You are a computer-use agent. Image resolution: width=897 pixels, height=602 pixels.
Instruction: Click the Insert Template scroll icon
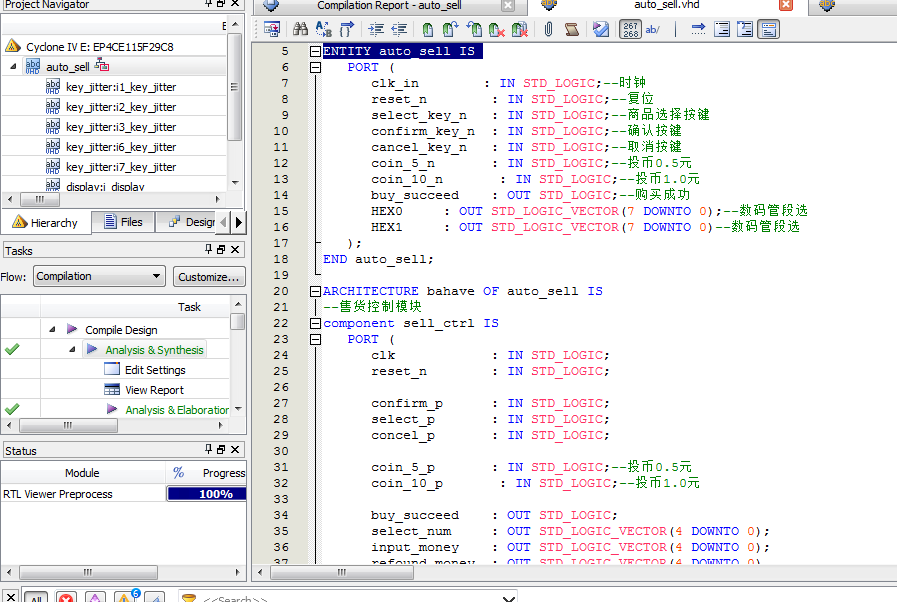[x=571, y=30]
